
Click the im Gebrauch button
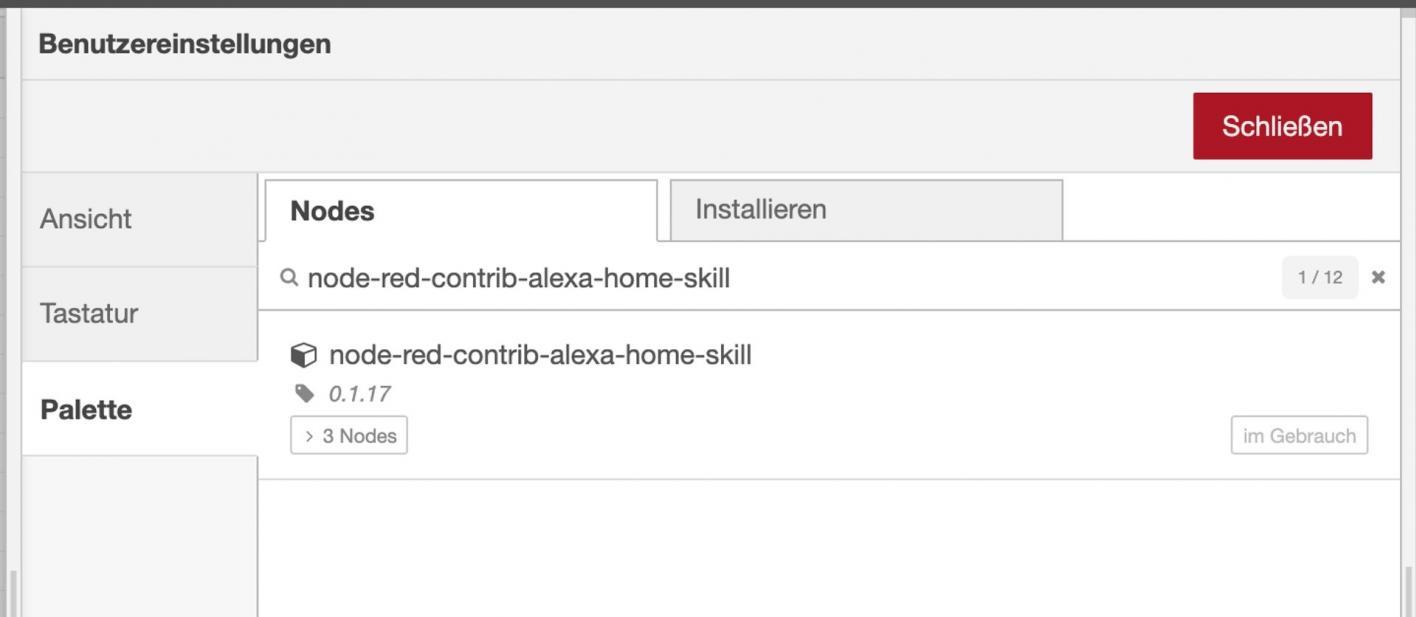(1298, 434)
